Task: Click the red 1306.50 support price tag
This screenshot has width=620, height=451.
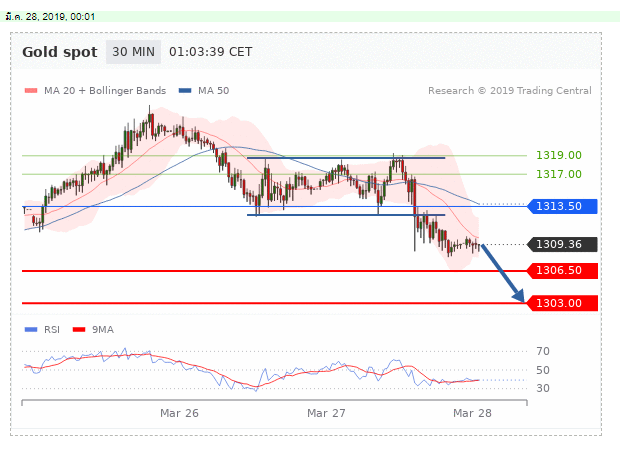Action: [x=562, y=270]
